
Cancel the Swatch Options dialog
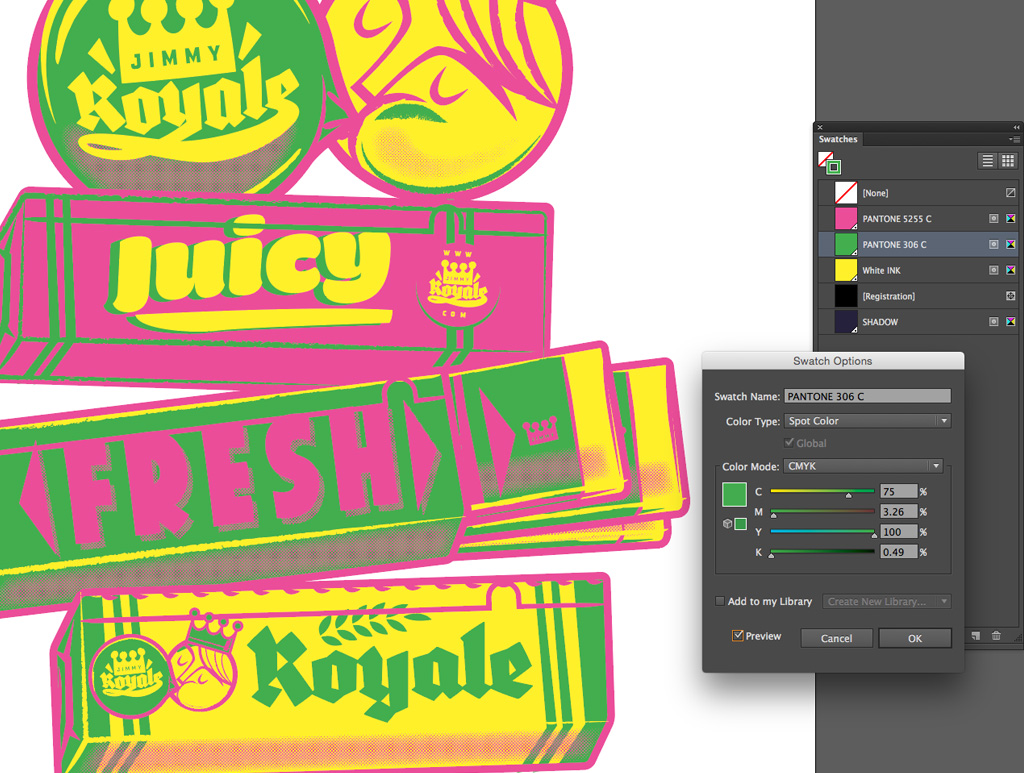pos(836,638)
